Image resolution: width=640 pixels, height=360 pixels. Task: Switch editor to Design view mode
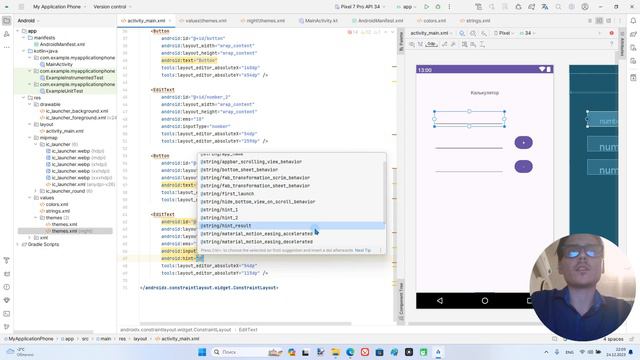tap(609, 21)
